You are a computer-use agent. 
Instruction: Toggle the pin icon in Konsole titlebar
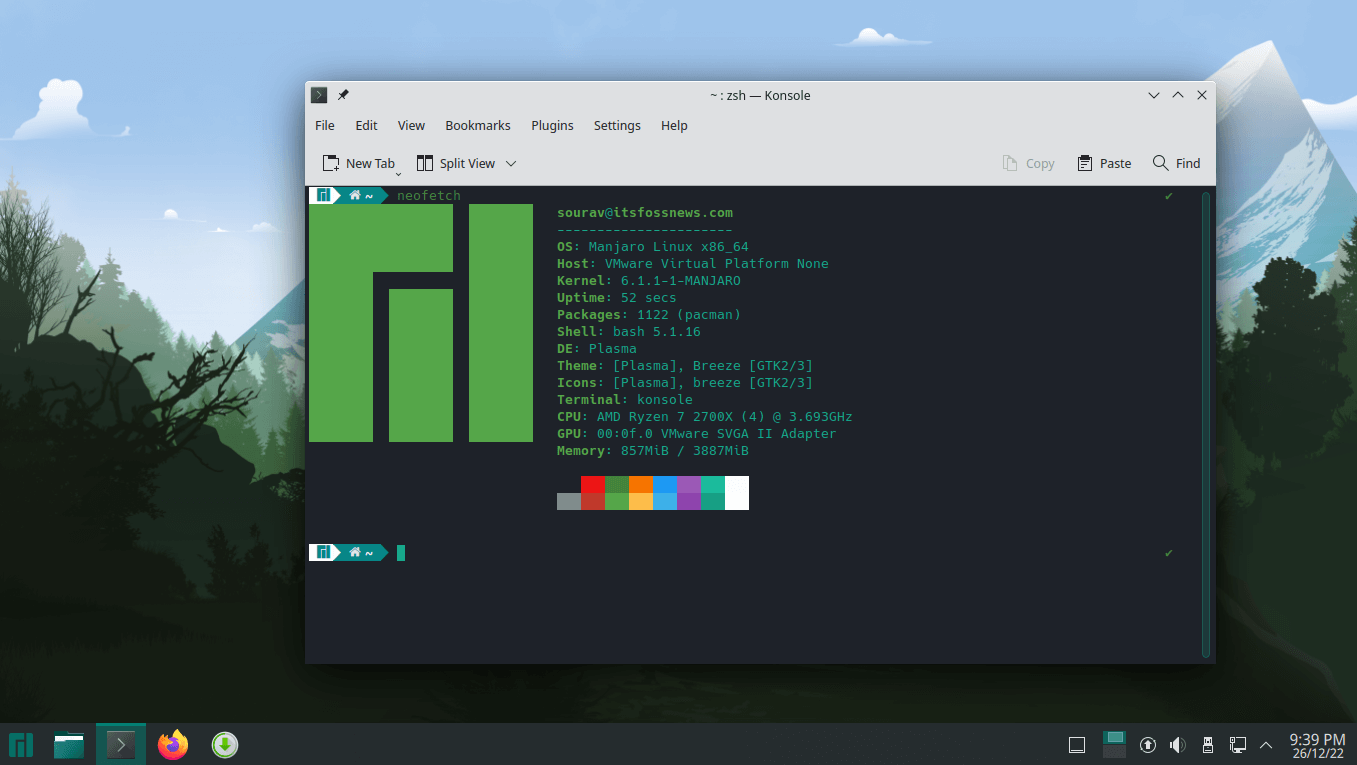[342, 95]
